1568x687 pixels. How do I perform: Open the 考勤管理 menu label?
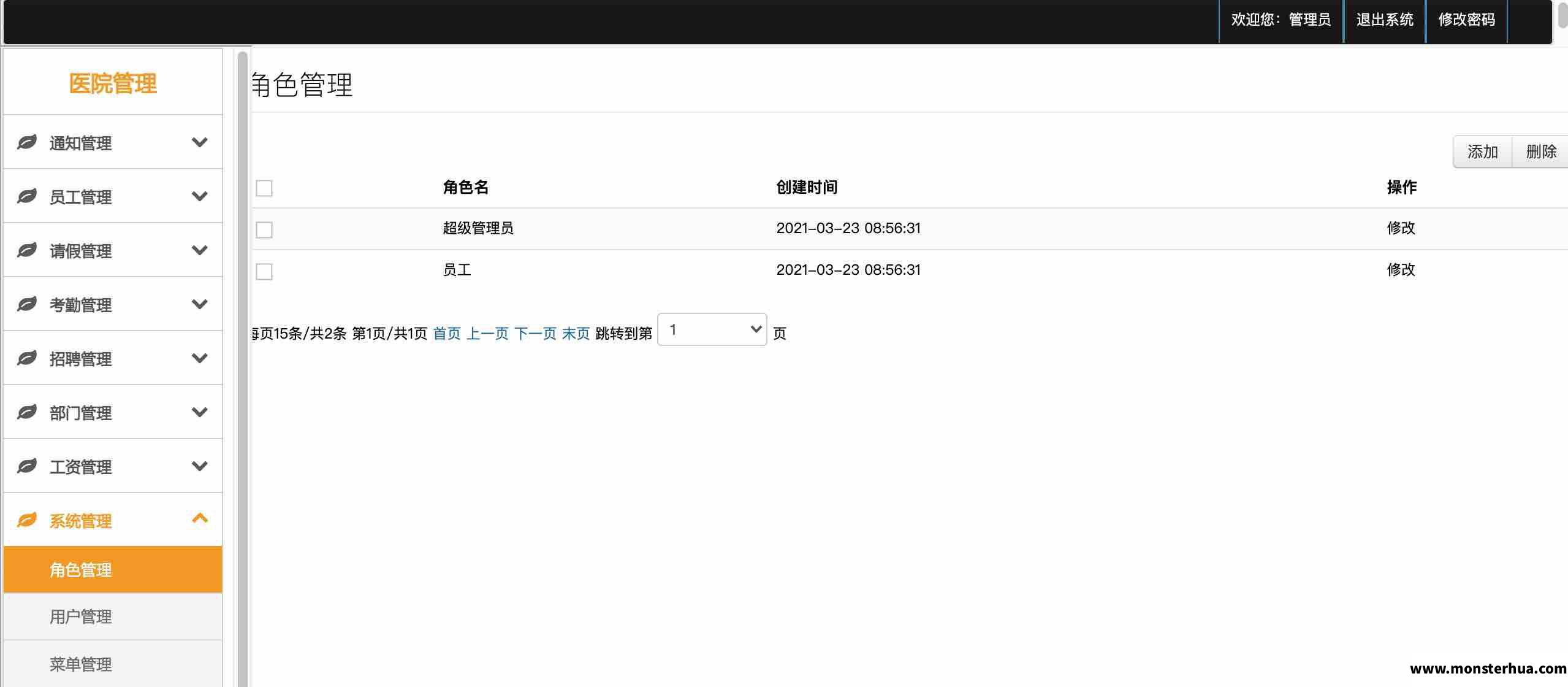80,305
